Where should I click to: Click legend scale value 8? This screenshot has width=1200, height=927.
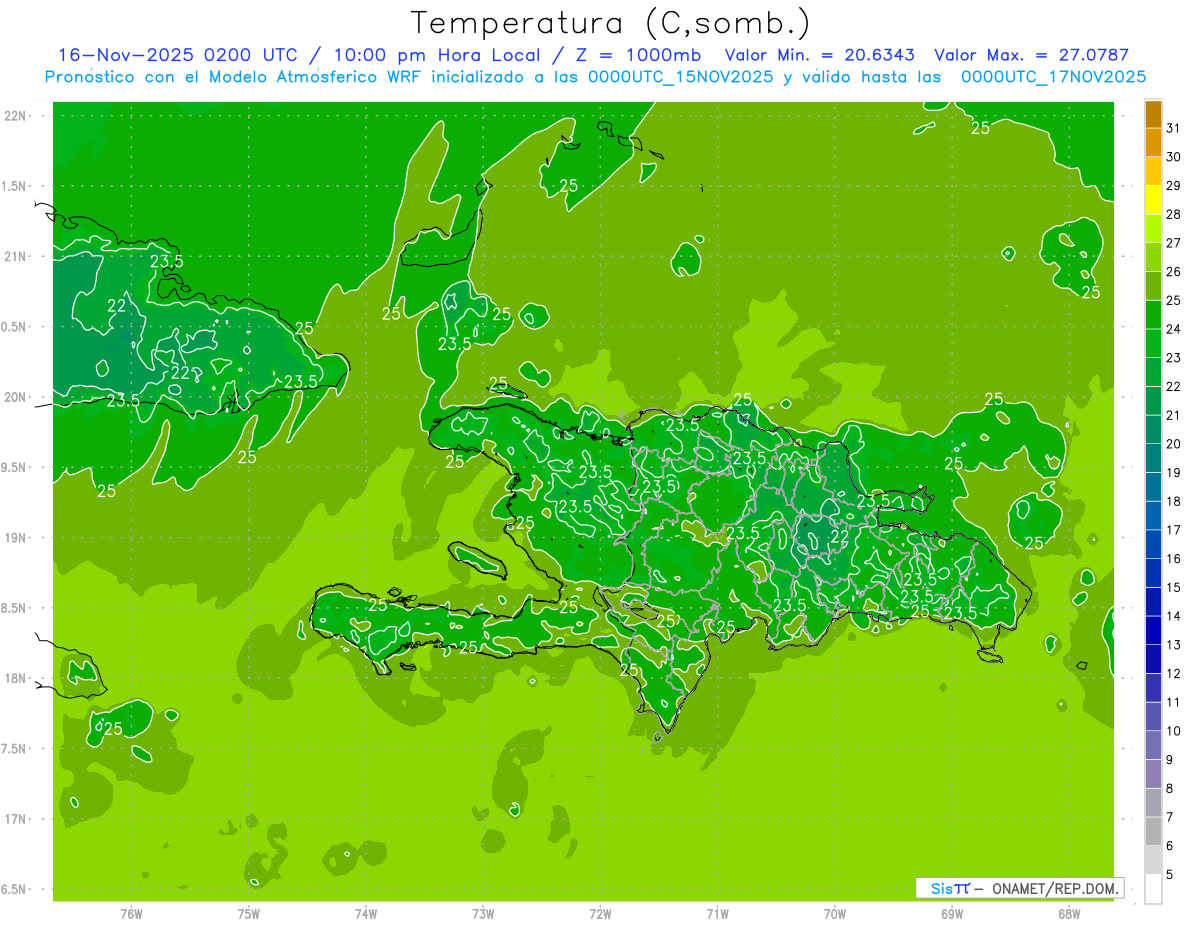[1170, 788]
